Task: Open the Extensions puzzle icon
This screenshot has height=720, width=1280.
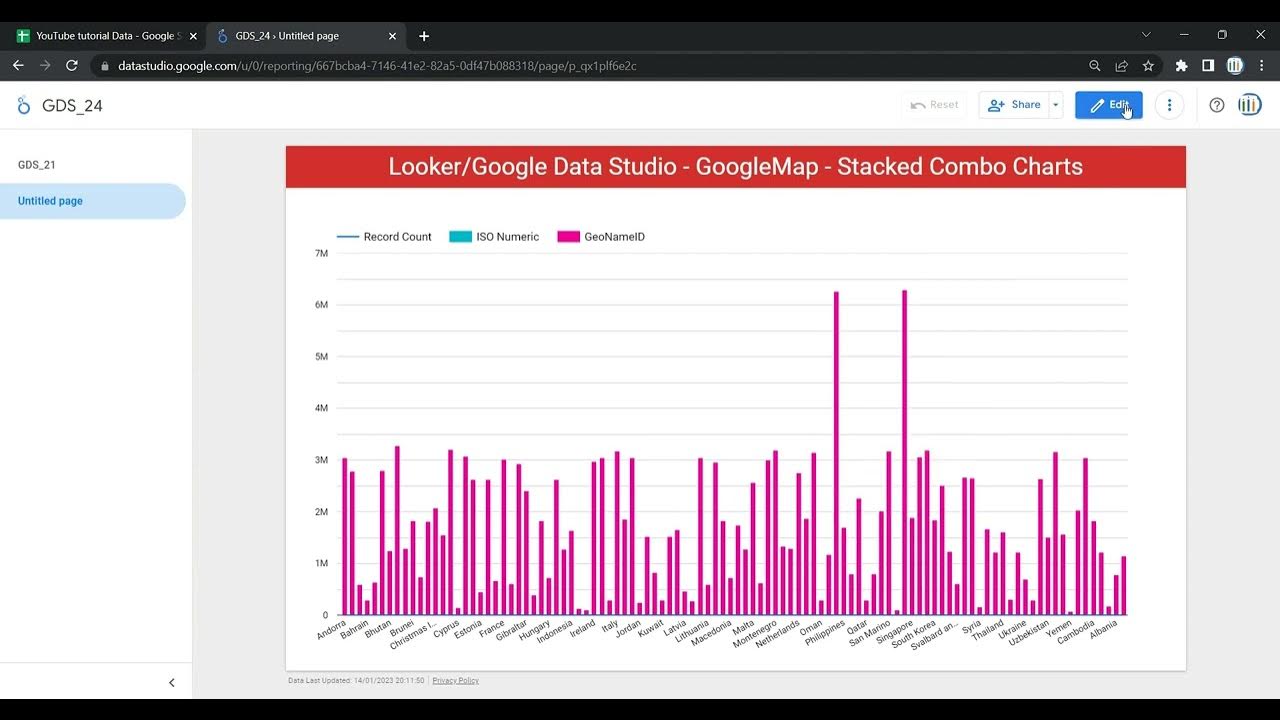Action: (1181, 66)
